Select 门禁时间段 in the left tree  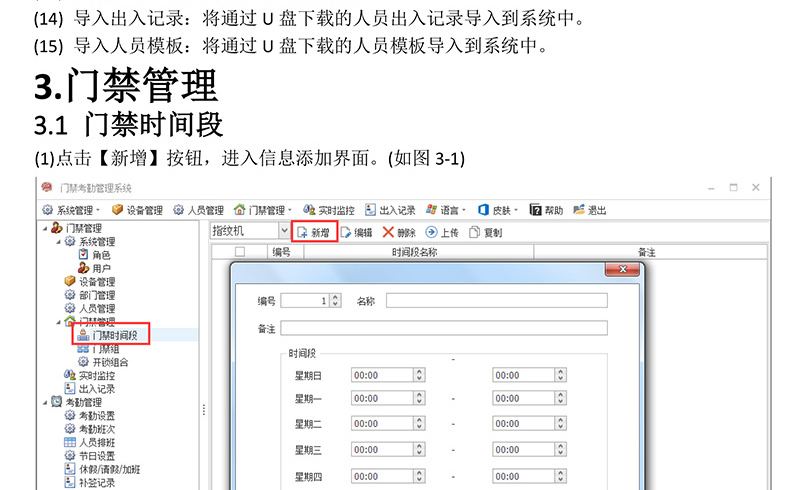[x=113, y=335]
